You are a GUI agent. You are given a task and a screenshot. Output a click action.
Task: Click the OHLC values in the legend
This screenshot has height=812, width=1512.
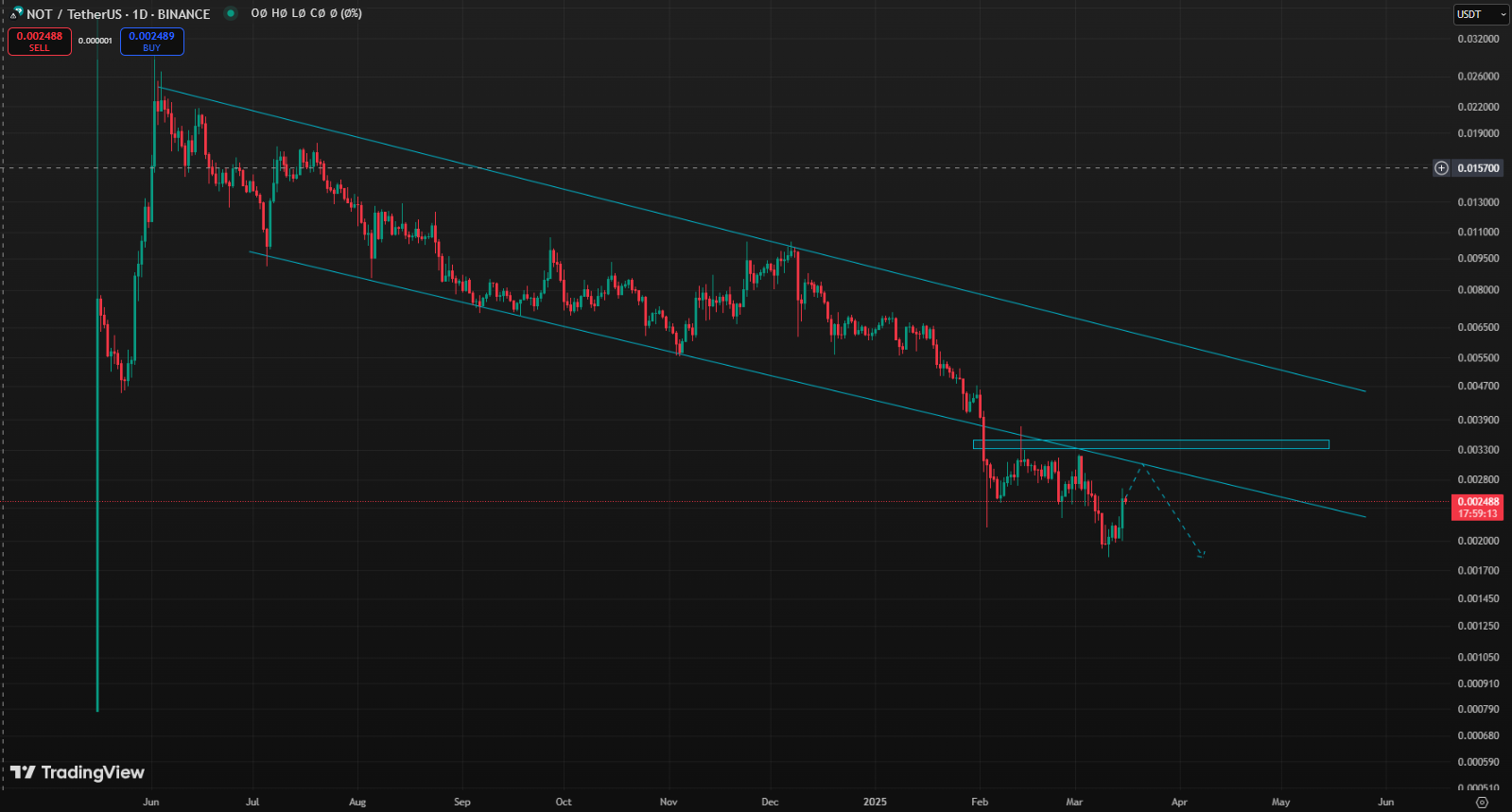[x=306, y=13]
